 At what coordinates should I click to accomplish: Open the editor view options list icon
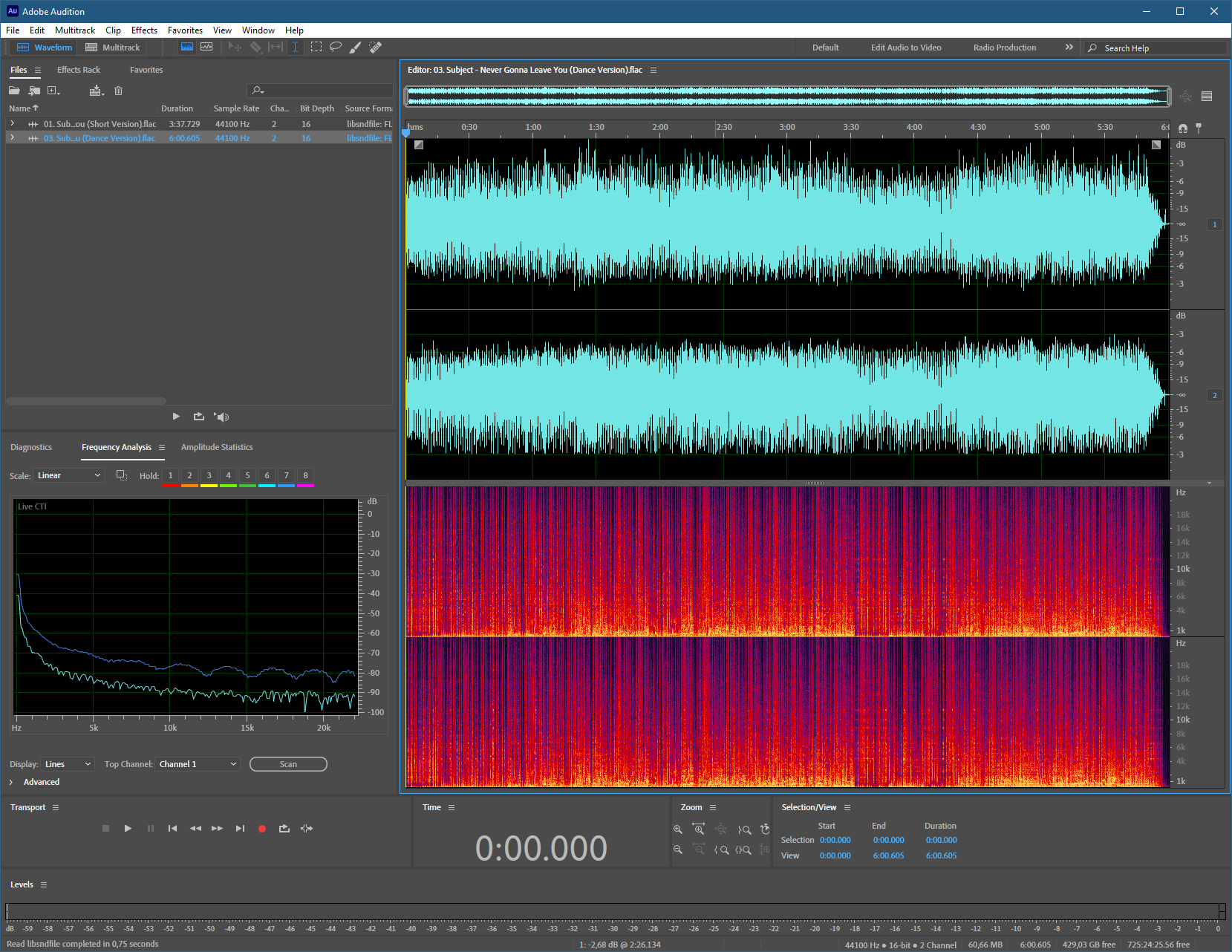click(x=1207, y=97)
